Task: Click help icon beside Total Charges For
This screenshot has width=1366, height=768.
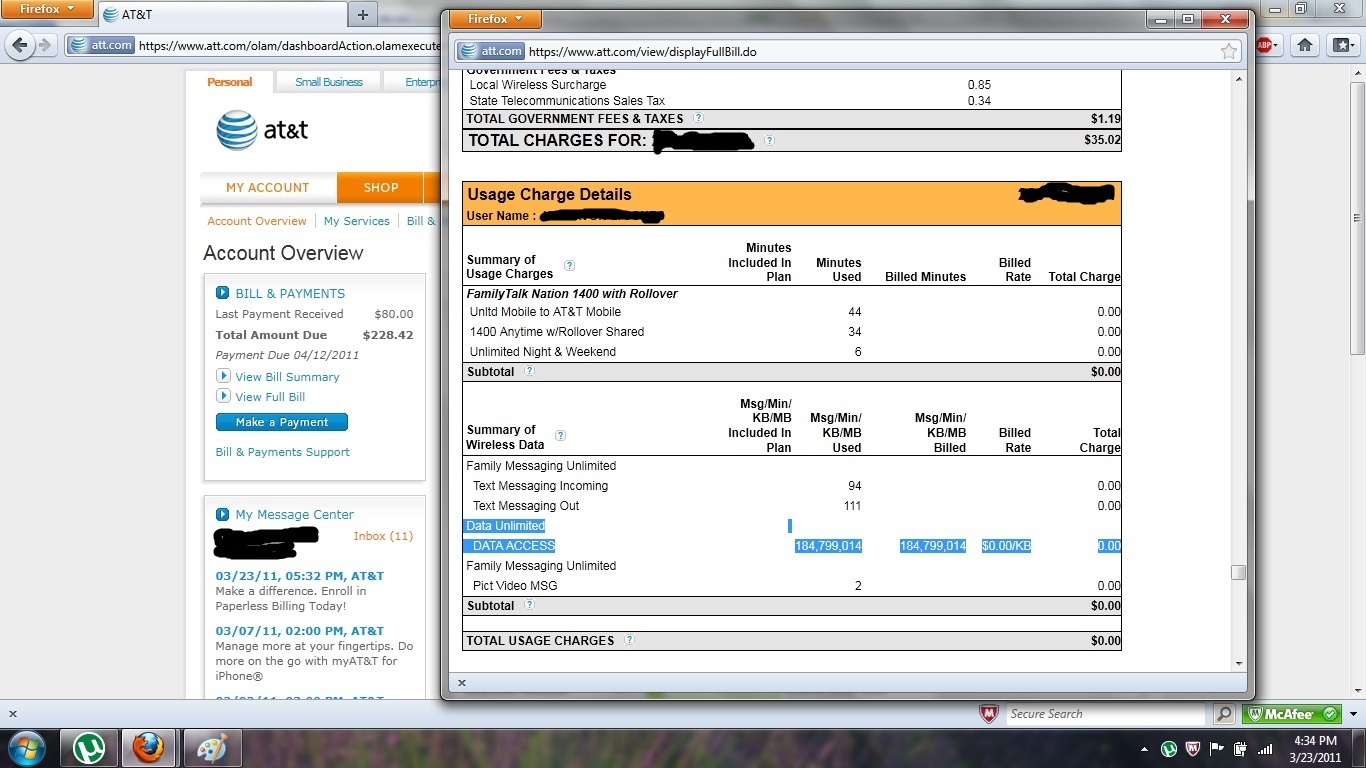Action: pyautogui.click(x=769, y=141)
